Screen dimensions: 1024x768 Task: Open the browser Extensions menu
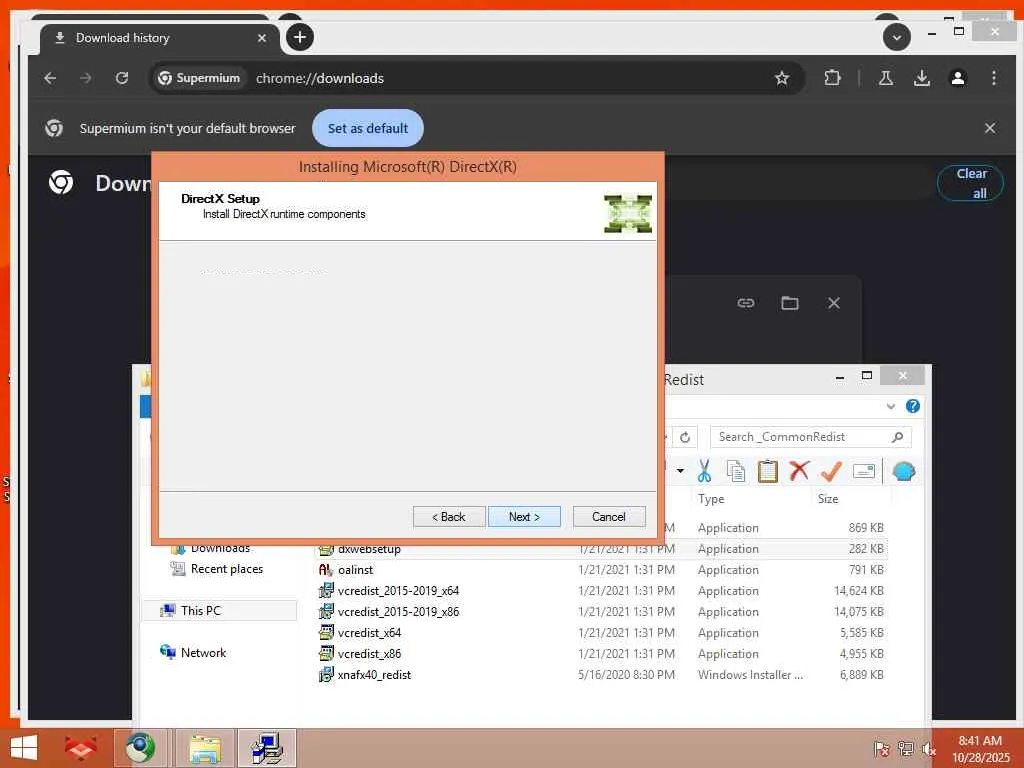832,78
